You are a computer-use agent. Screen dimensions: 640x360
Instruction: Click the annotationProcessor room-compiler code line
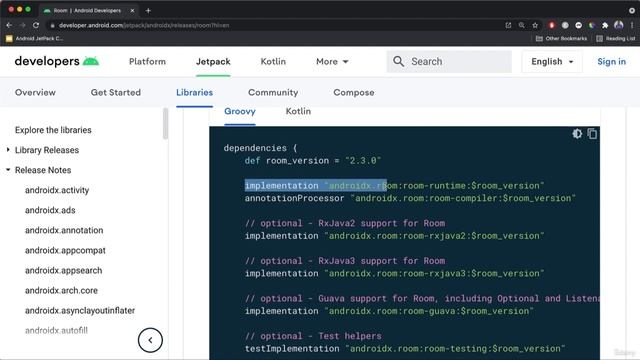[x=410, y=198]
